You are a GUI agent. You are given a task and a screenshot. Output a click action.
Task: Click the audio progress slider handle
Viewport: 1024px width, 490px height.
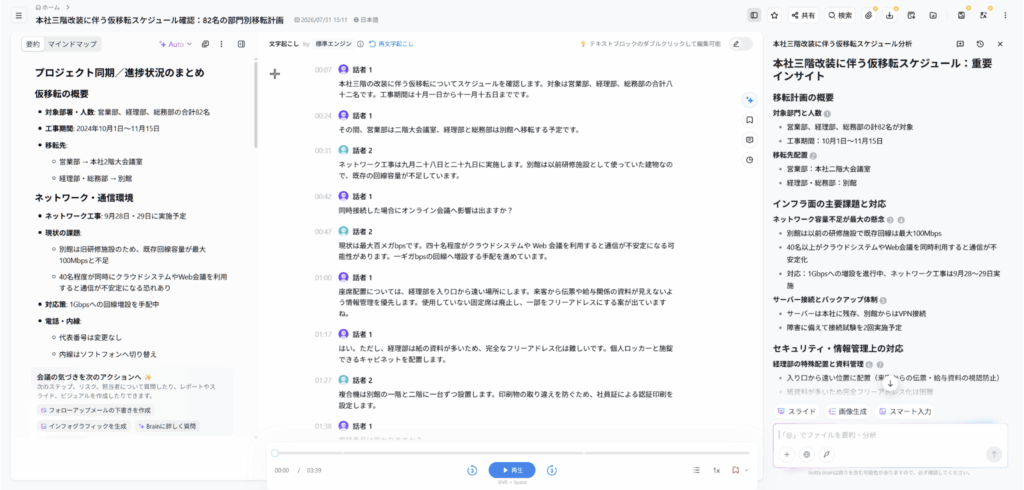pyautogui.click(x=275, y=453)
